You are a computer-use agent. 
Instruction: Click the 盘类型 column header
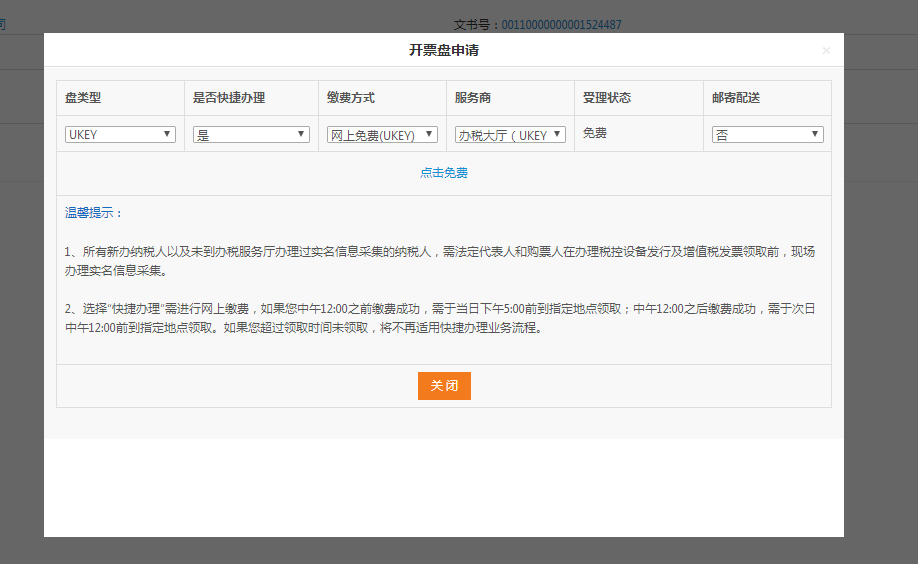[83, 98]
